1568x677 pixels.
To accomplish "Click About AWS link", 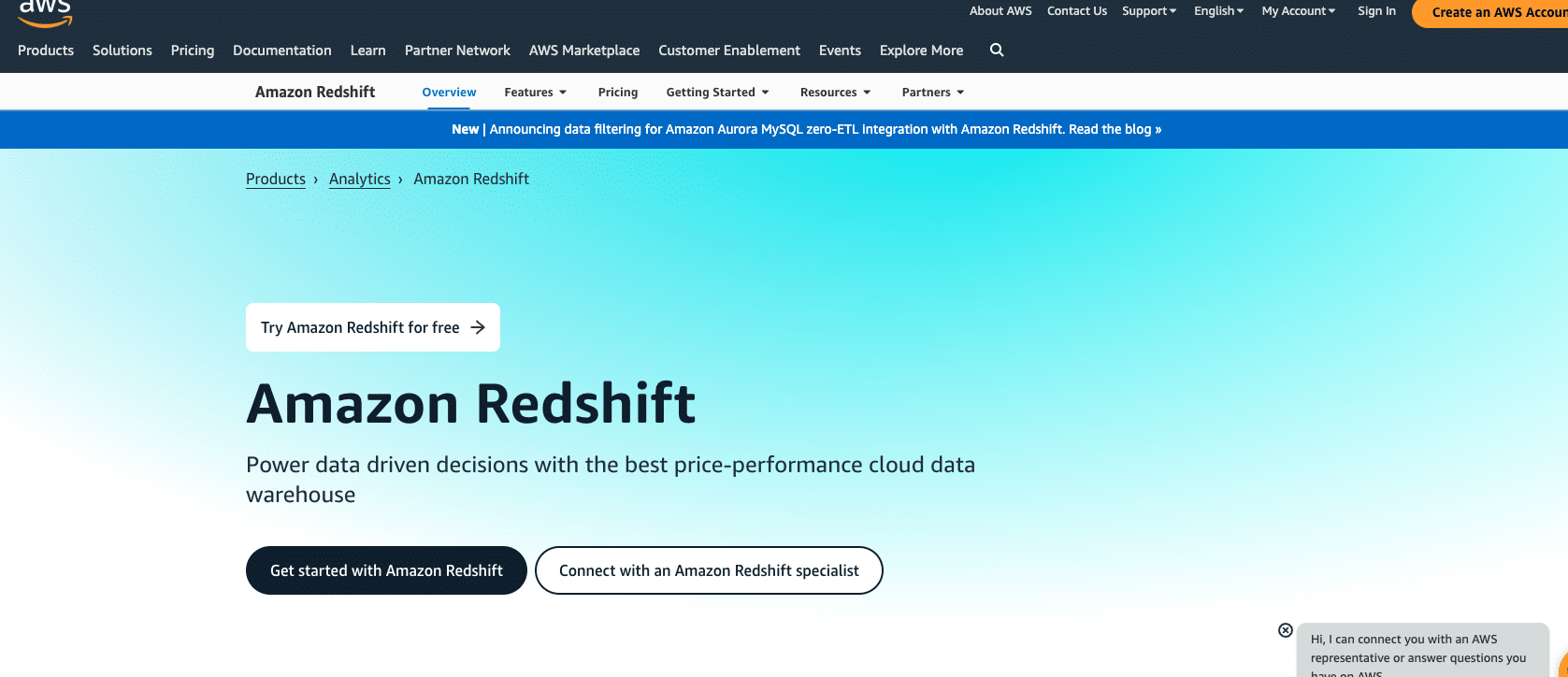I will click(1000, 11).
